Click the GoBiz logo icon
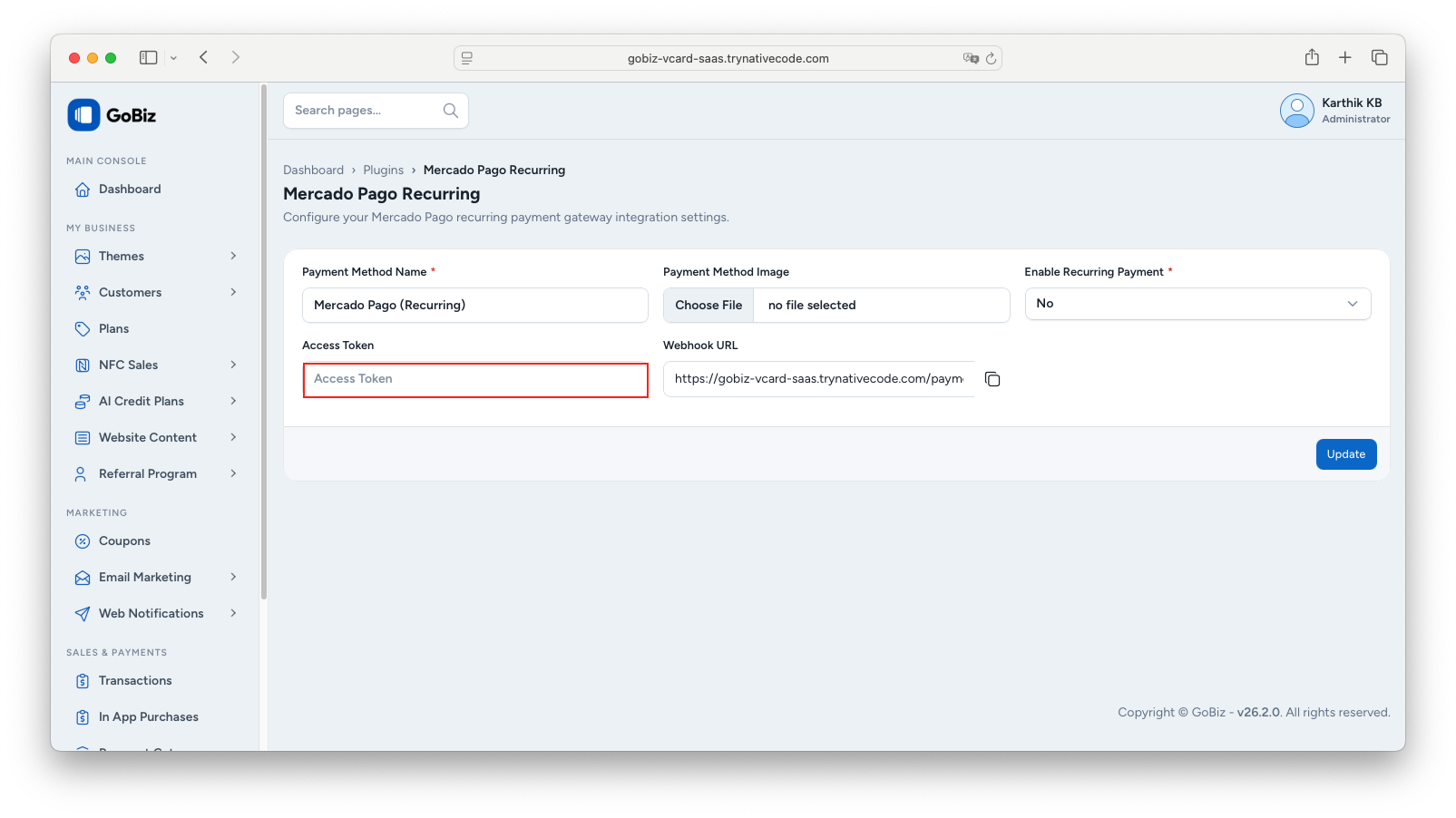Screen dimensions: 1456x818 click(83, 115)
